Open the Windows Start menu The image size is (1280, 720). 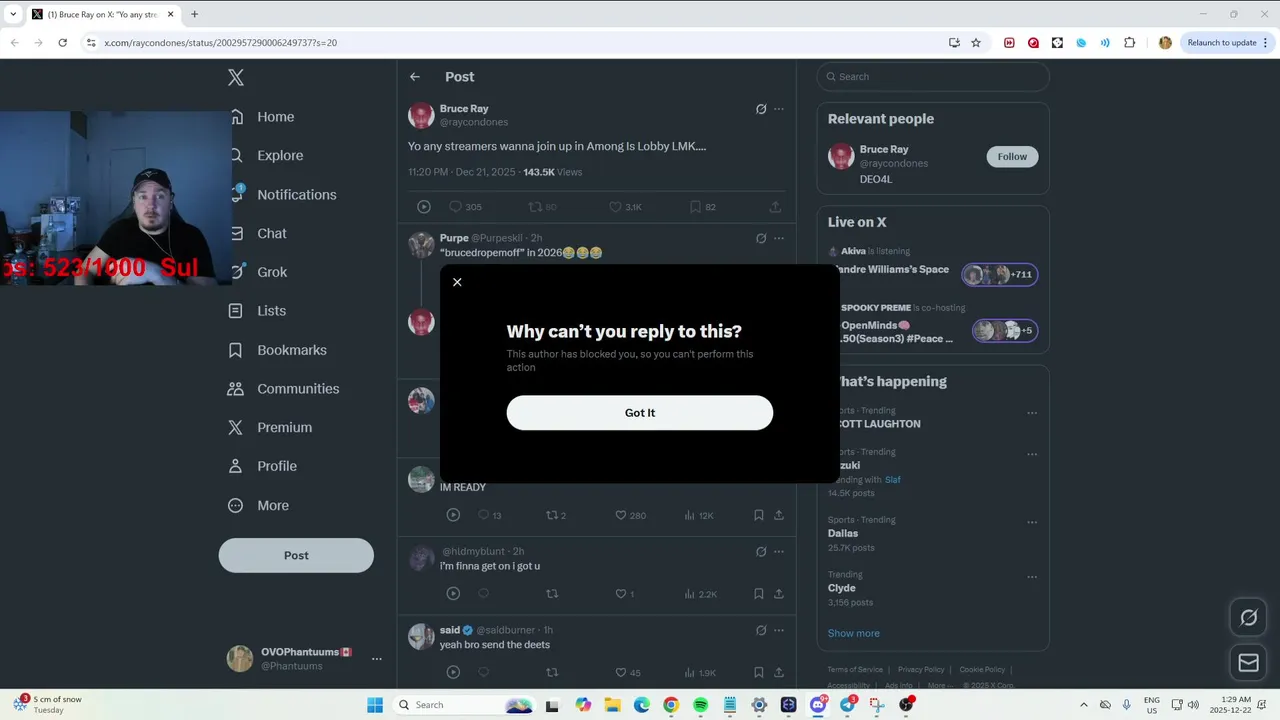375,705
